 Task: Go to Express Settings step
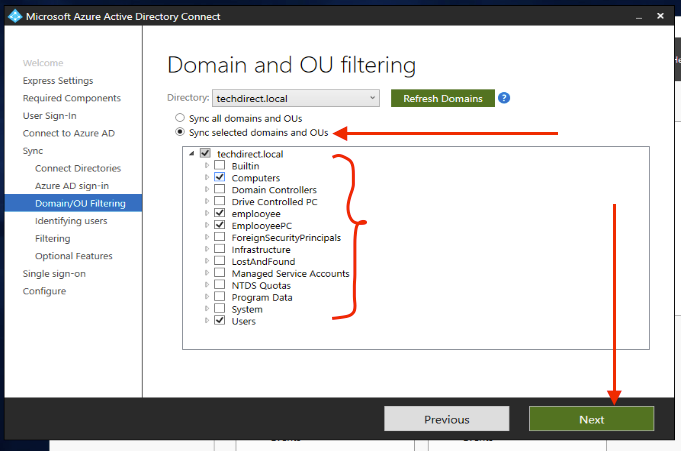pyautogui.click(x=58, y=81)
